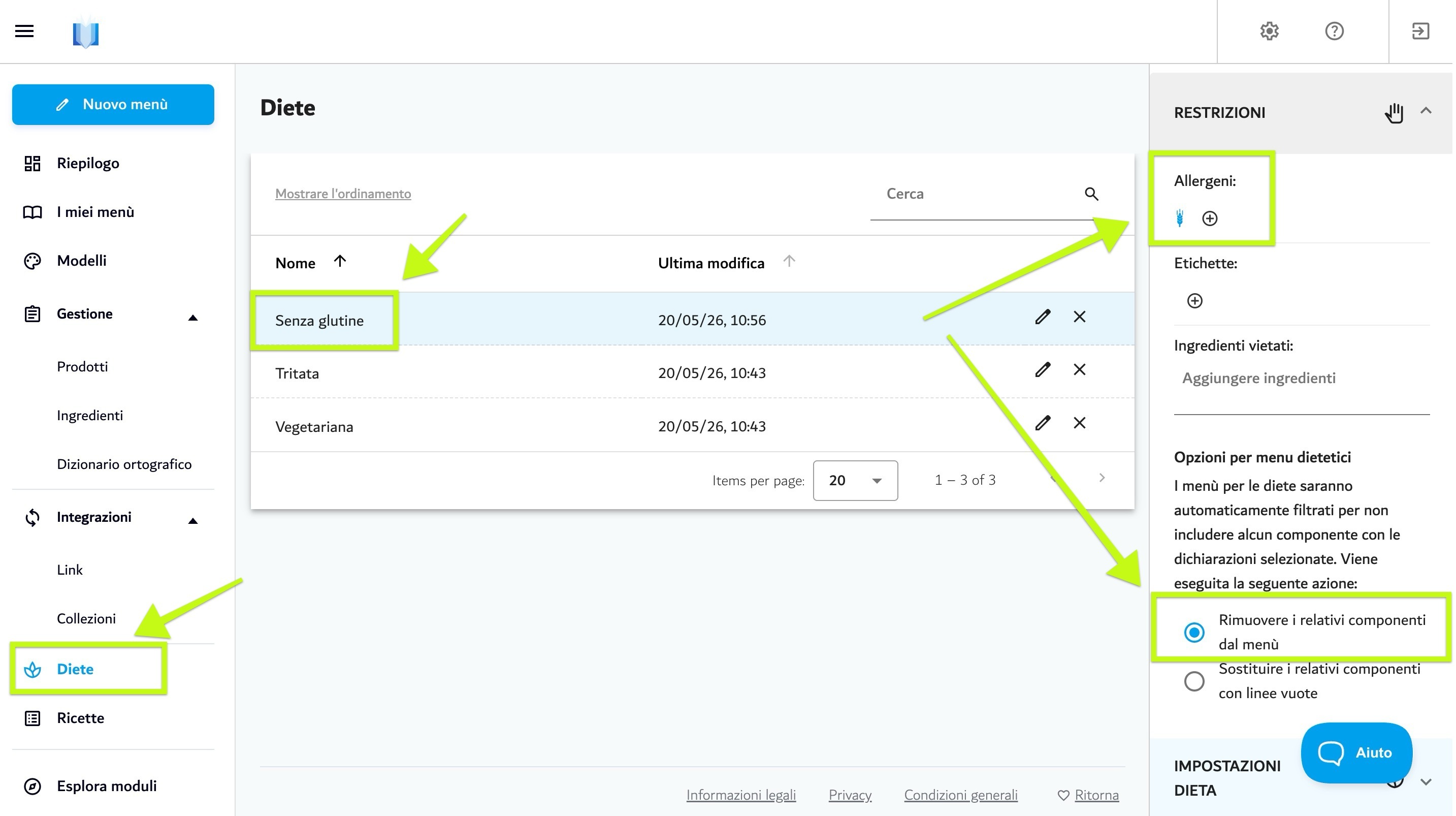Collapse the Restrizioni panel chevron
Viewport: 1456px width, 816px height.
pos(1426,111)
